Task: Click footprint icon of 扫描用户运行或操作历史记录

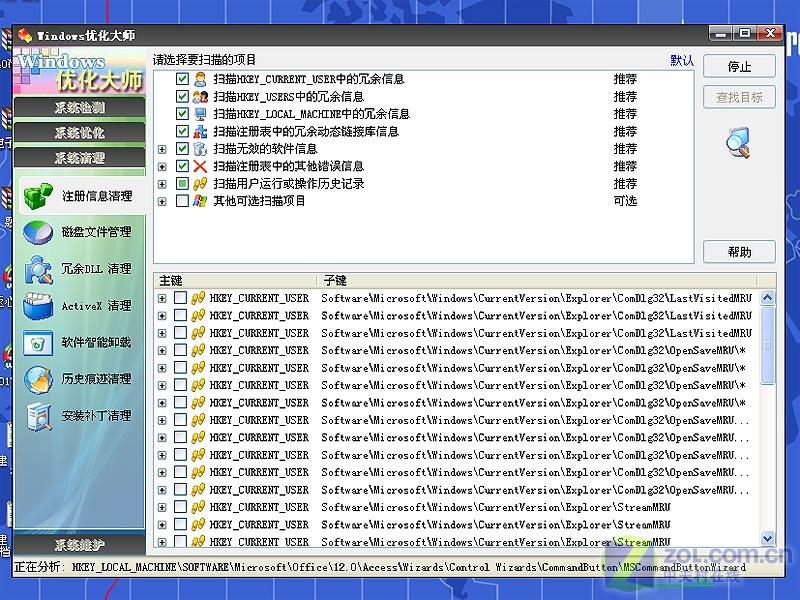Action: tap(200, 184)
